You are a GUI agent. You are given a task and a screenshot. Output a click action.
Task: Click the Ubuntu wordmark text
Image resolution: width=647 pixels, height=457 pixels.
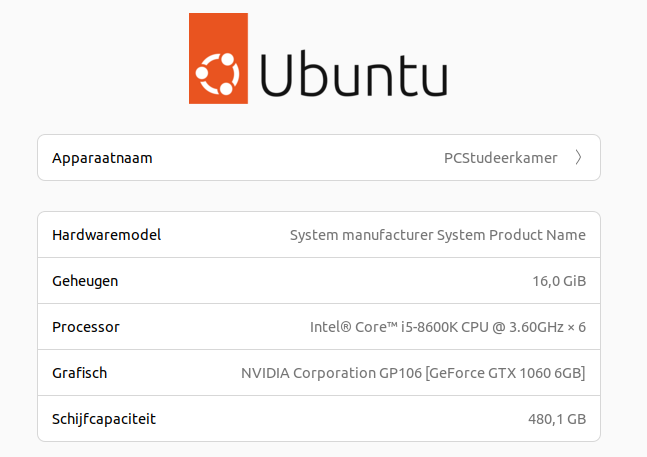[x=354, y=75]
